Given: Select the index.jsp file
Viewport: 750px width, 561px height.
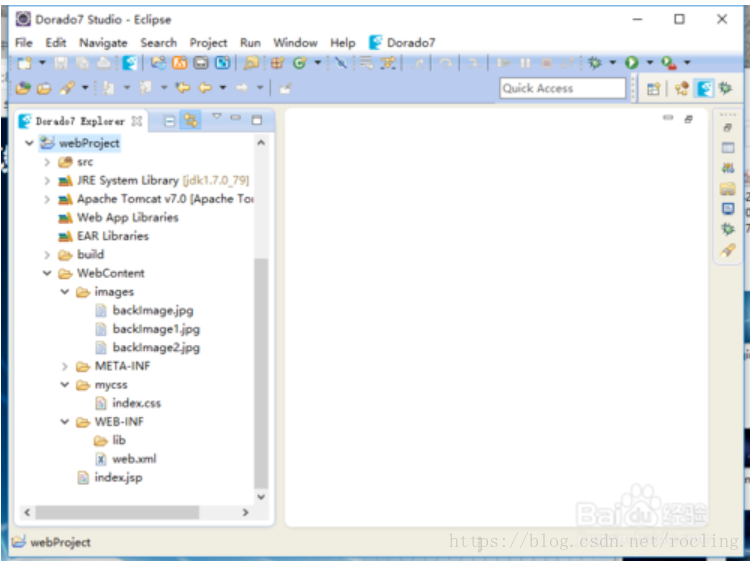Looking at the screenshot, I should click(110, 478).
